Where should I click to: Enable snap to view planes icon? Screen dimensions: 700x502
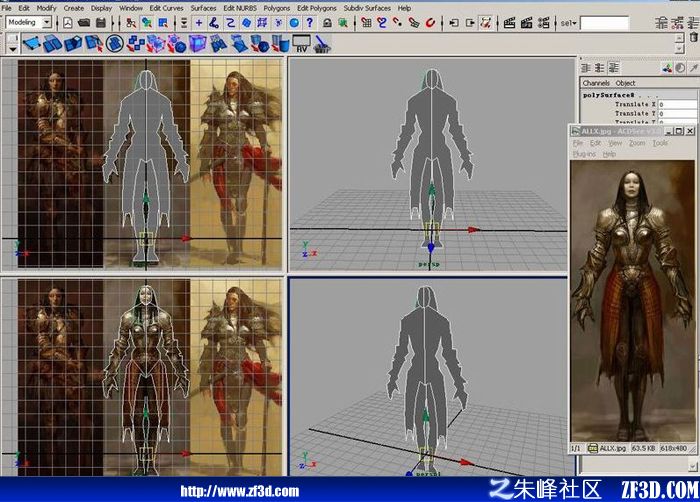click(x=414, y=23)
